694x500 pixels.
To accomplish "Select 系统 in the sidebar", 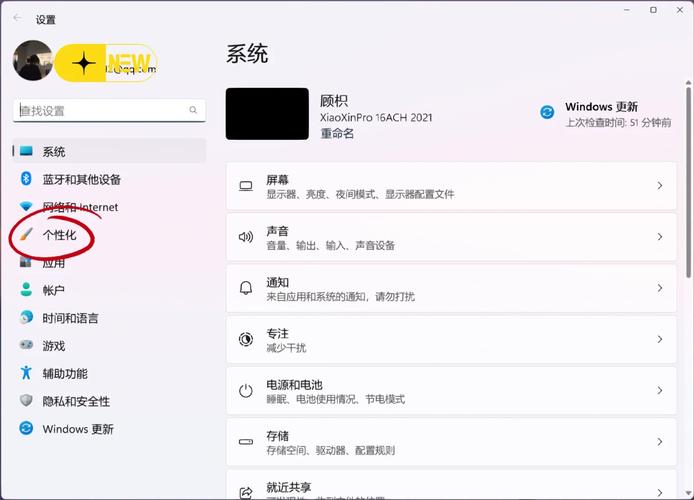I will click(x=109, y=151).
